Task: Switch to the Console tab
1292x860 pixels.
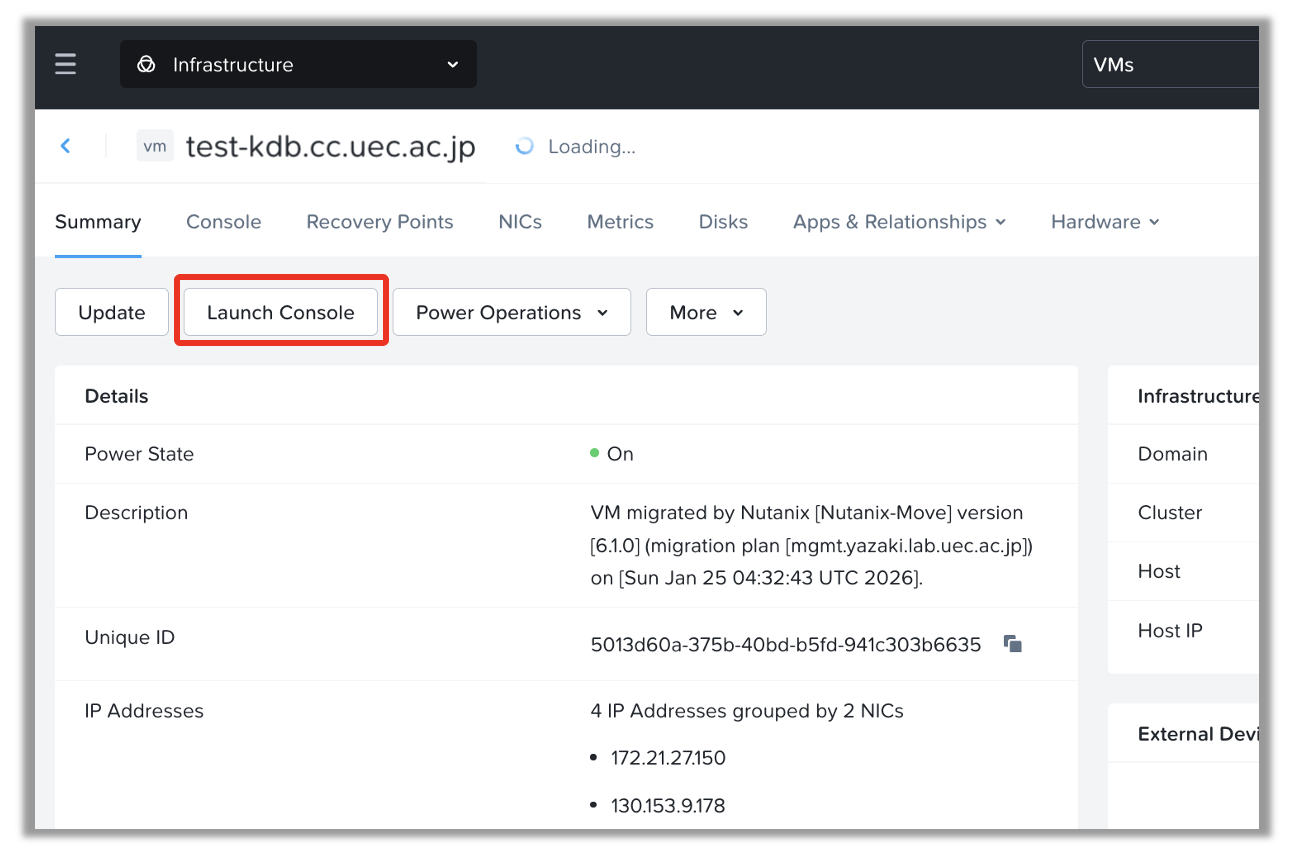Action: click(223, 222)
